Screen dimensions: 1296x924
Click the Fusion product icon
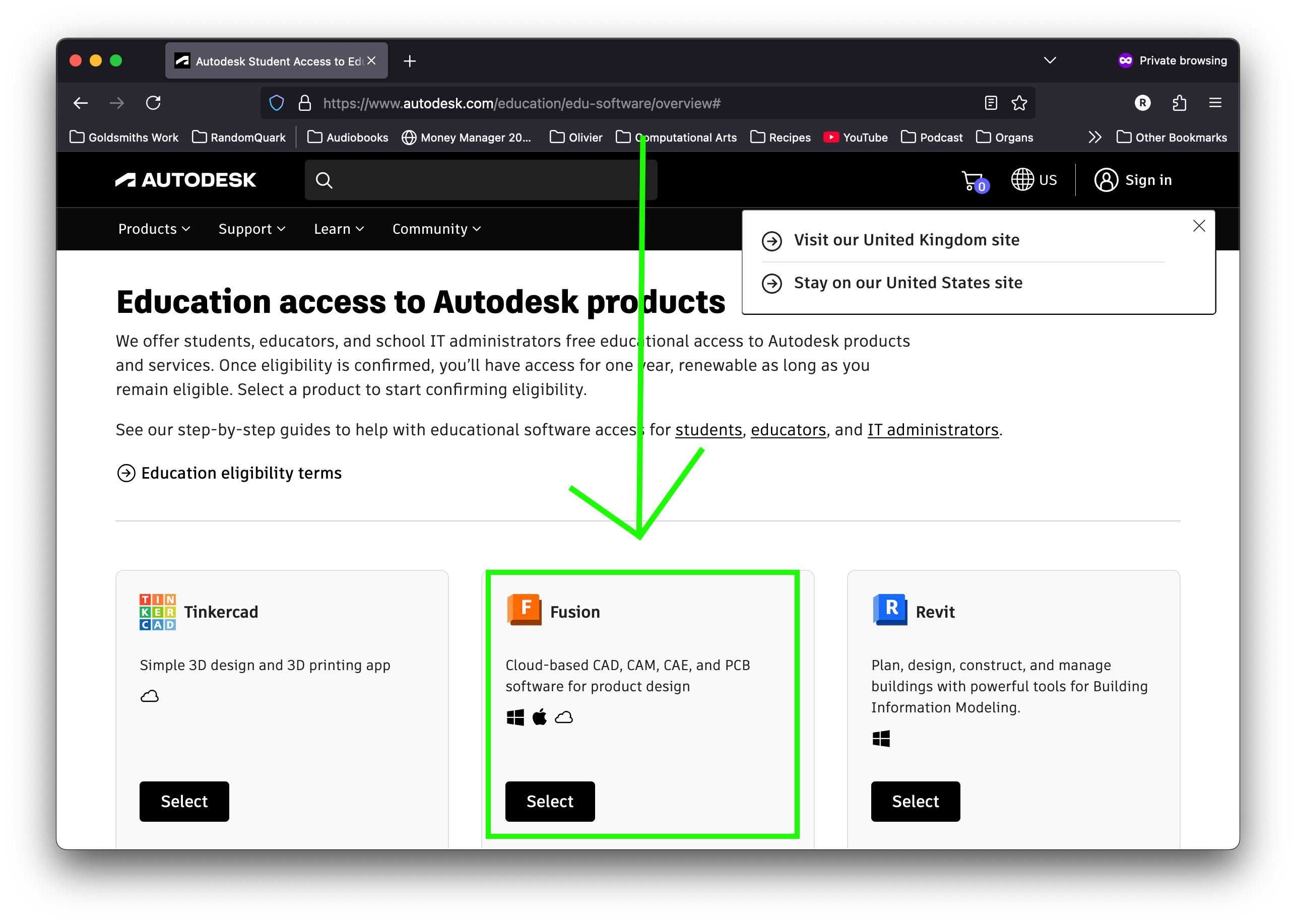click(524, 609)
